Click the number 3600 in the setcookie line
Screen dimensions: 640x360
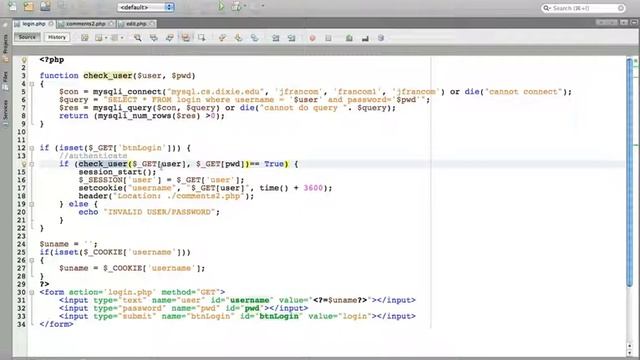click(313, 188)
